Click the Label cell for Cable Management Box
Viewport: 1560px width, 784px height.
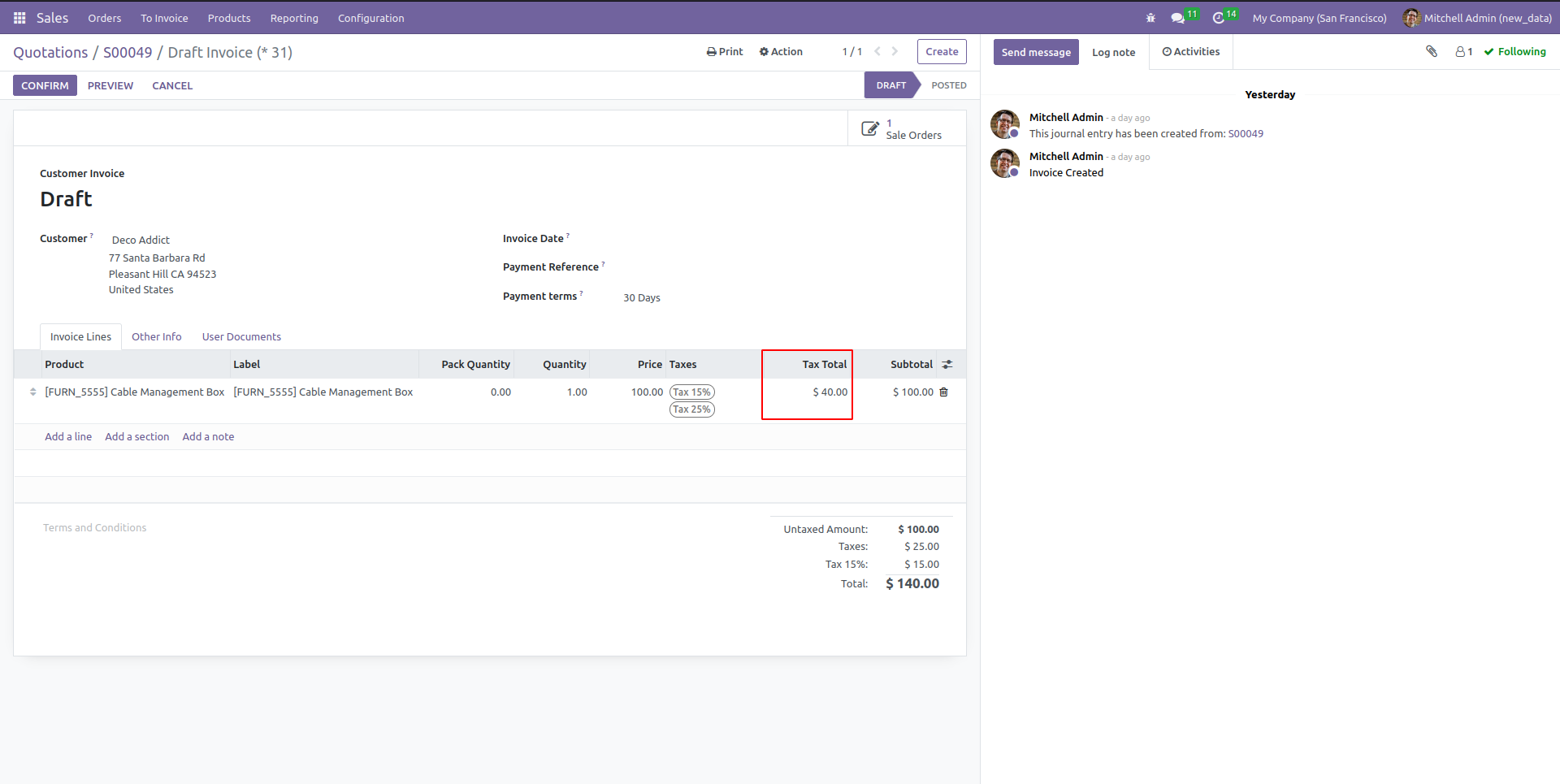coord(323,392)
